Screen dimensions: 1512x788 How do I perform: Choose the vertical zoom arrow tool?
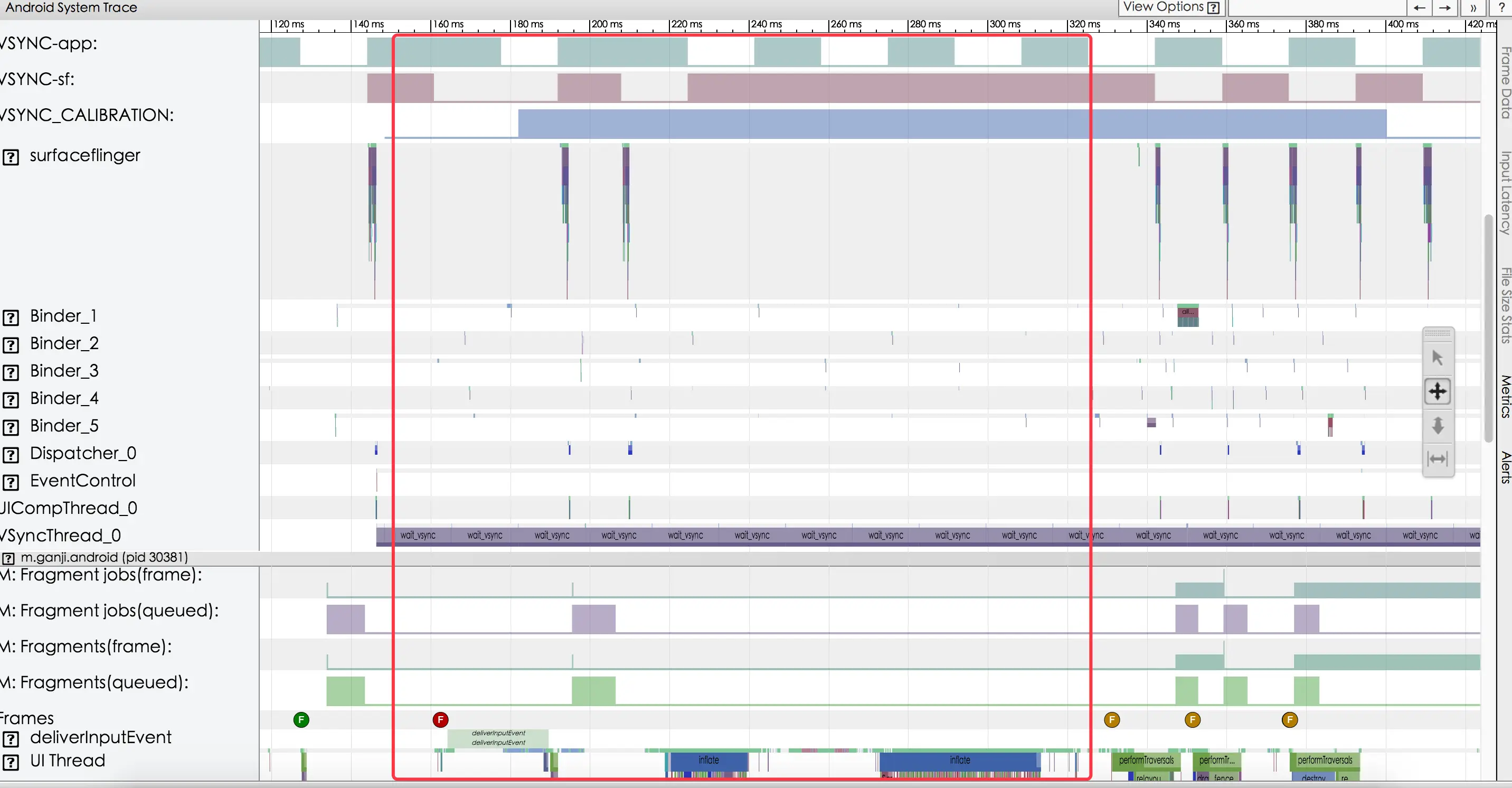(x=1438, y=425)
